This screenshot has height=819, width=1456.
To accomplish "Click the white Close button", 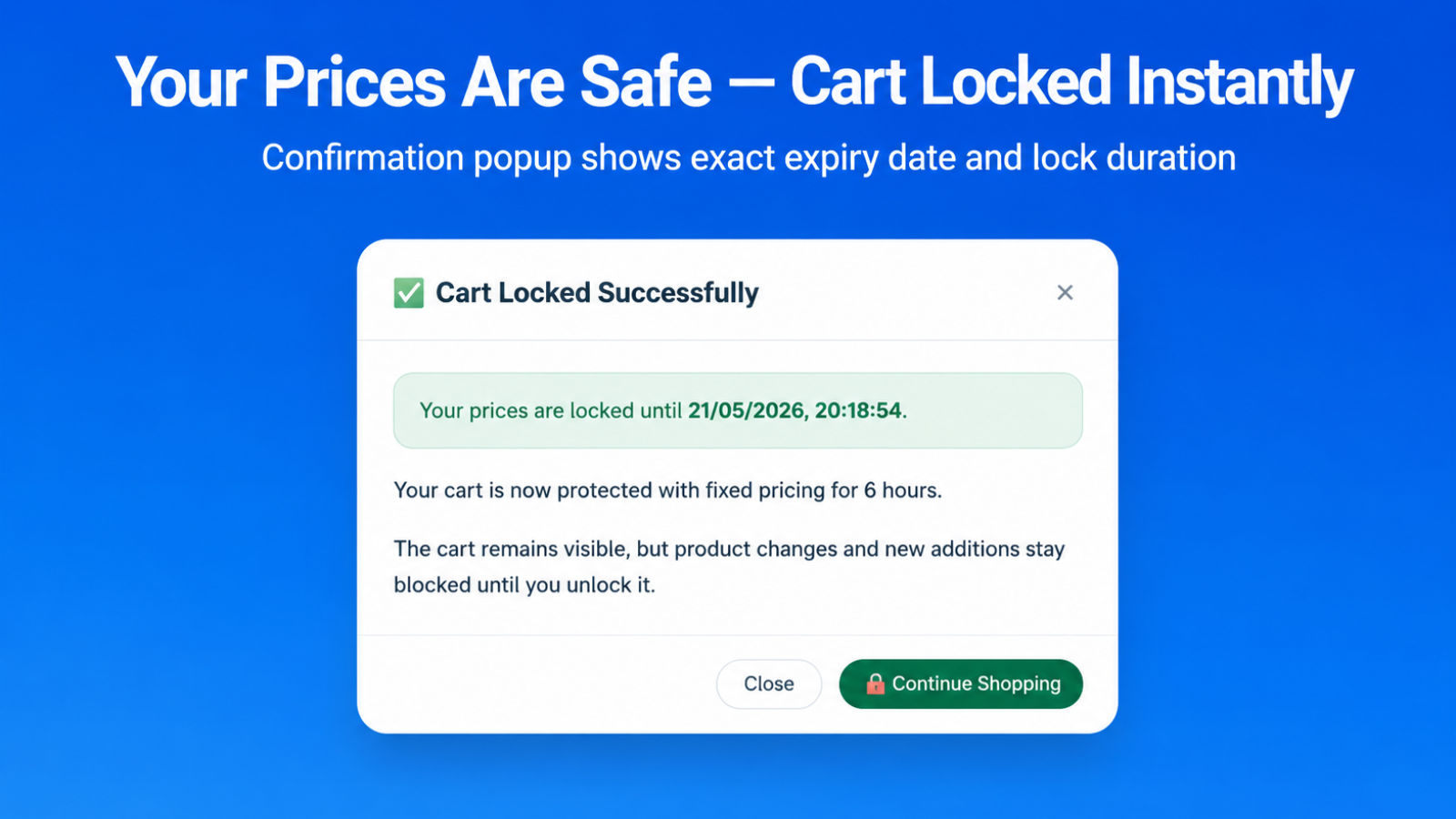I will pos(769,683).
